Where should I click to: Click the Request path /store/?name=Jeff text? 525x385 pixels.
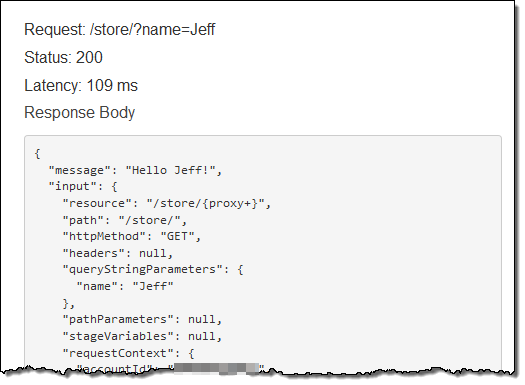(153, 30)
